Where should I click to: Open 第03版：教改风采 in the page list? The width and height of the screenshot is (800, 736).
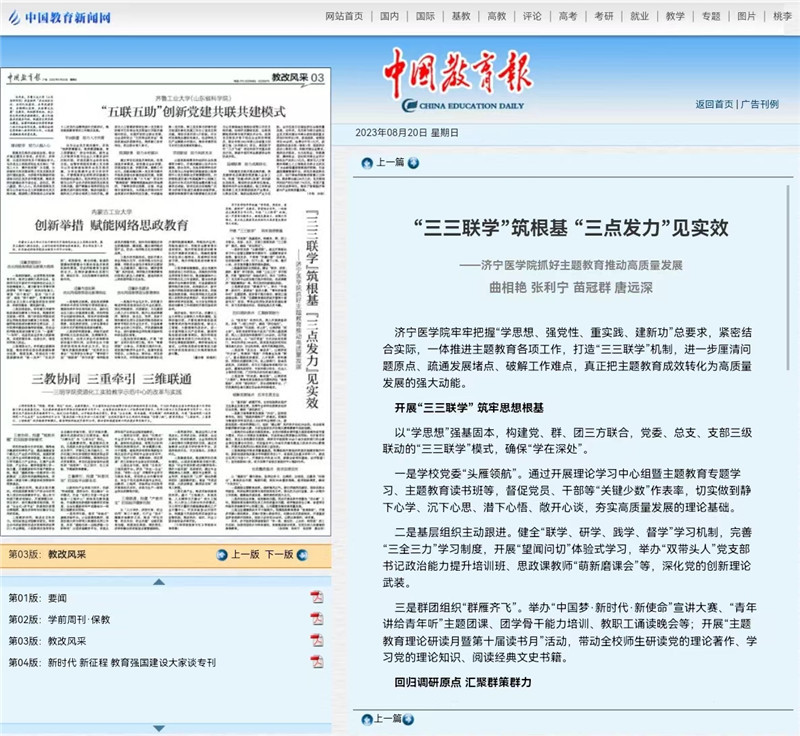47,641
